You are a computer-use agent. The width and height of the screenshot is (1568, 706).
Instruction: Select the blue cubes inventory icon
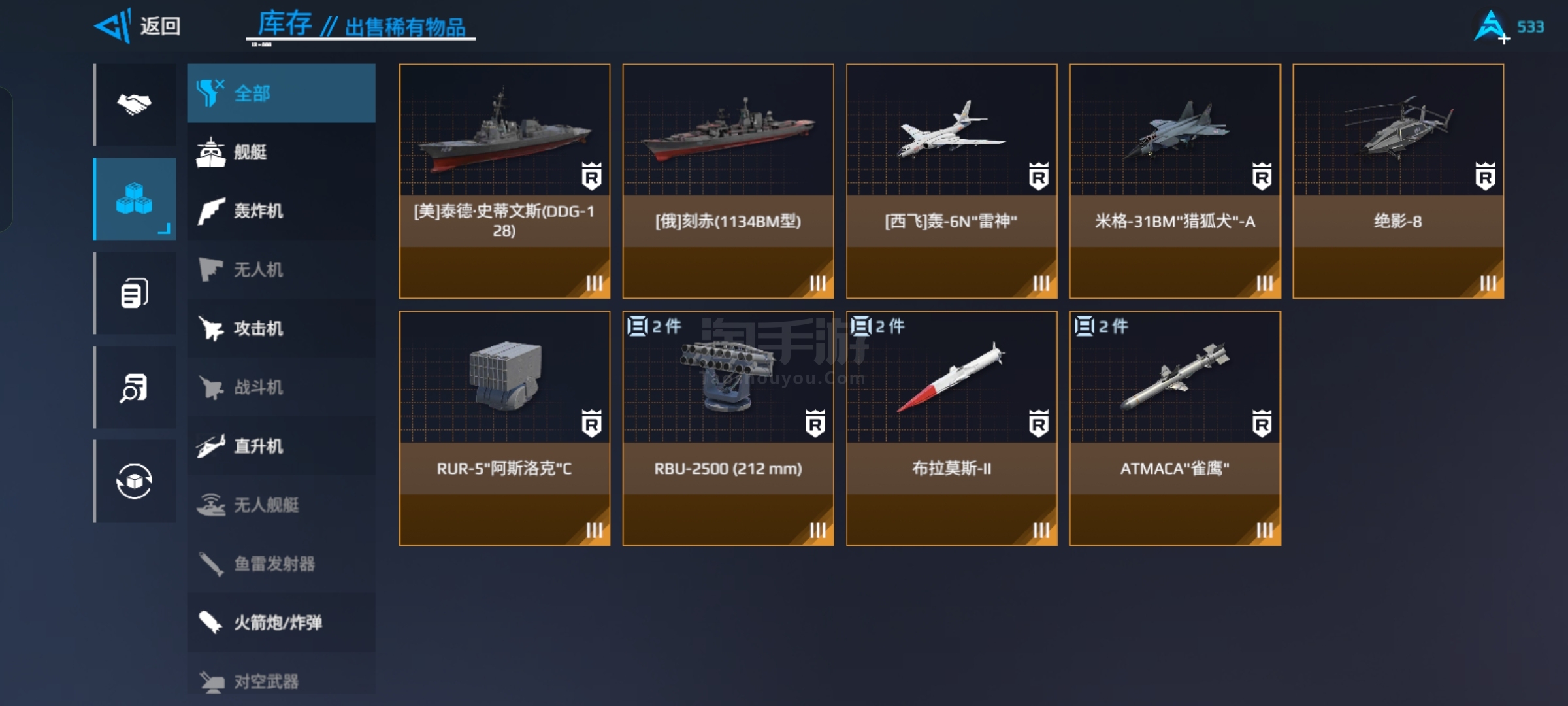click(135, 199)
